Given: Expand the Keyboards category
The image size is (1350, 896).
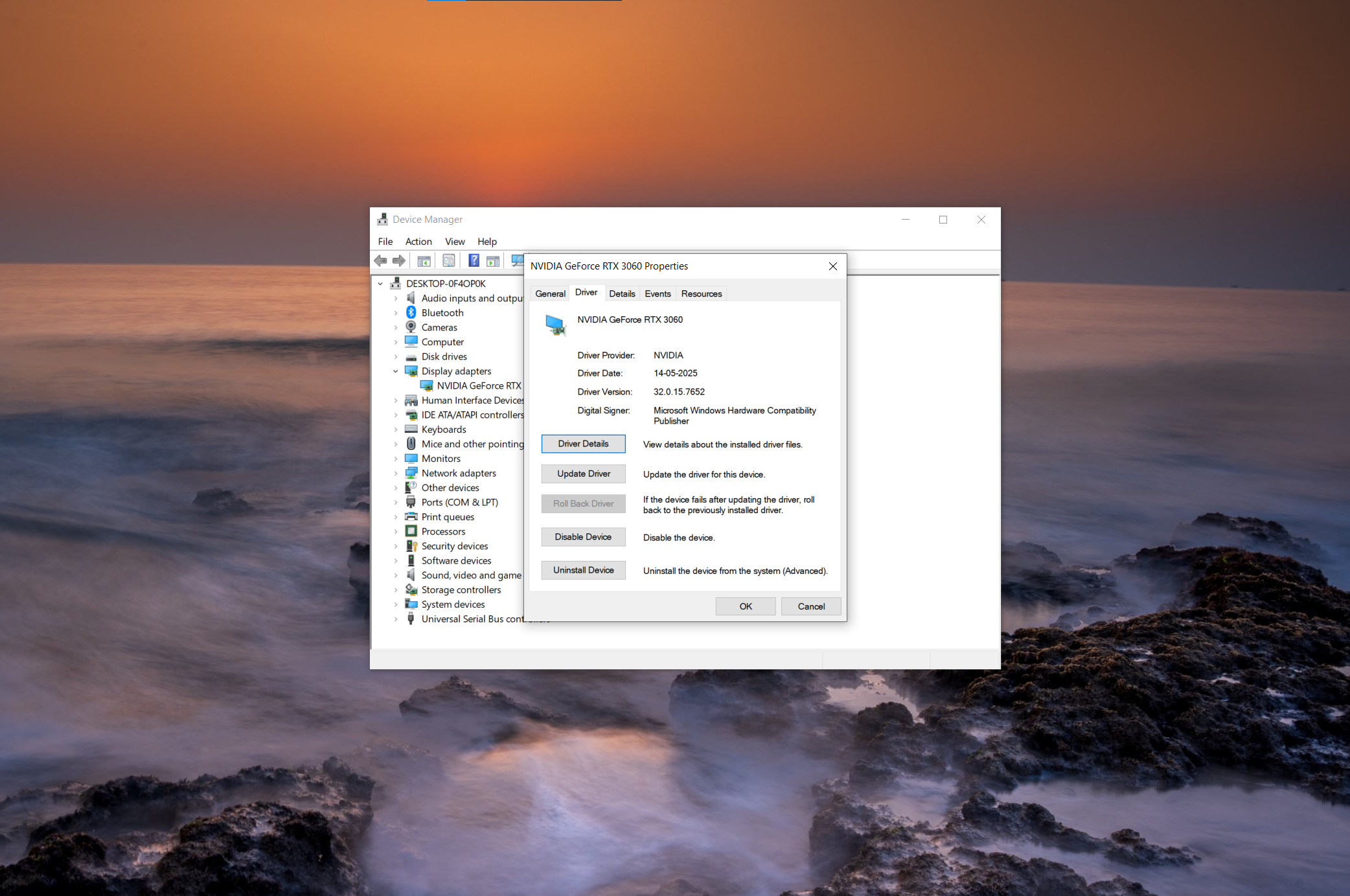Looking at the screenshot, I should (x=396, y=430).
